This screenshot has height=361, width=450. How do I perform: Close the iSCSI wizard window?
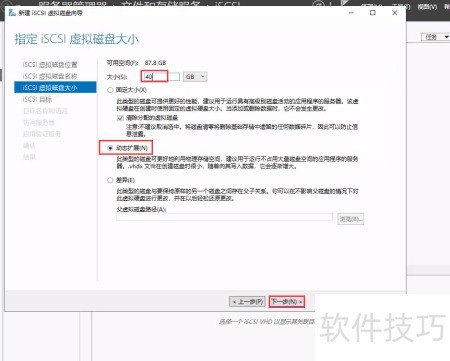(x=395, y=13)
